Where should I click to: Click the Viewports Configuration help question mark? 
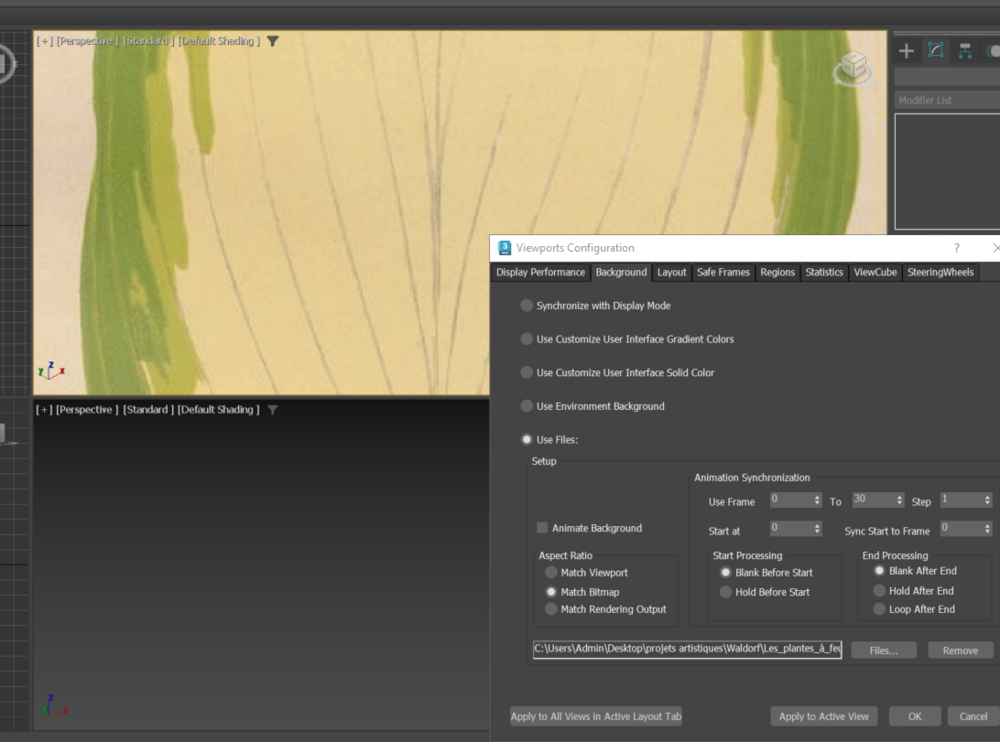click(x=956, y=248)
